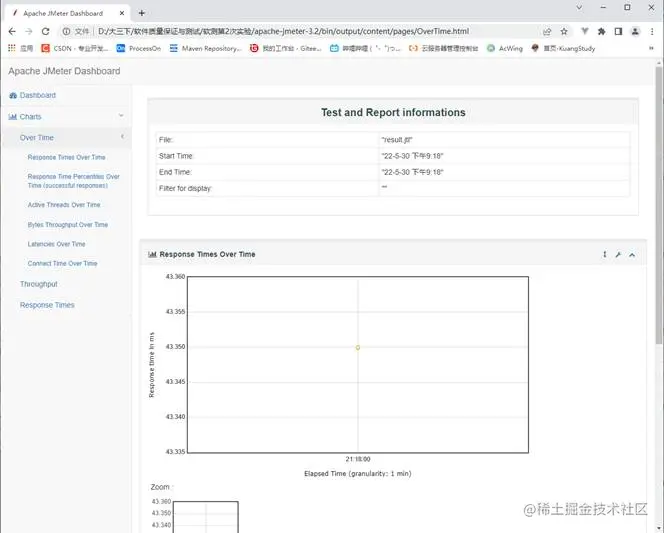Open the AcWing bookmark
Screen dimensions: 664x533
(x=504, y=48)
